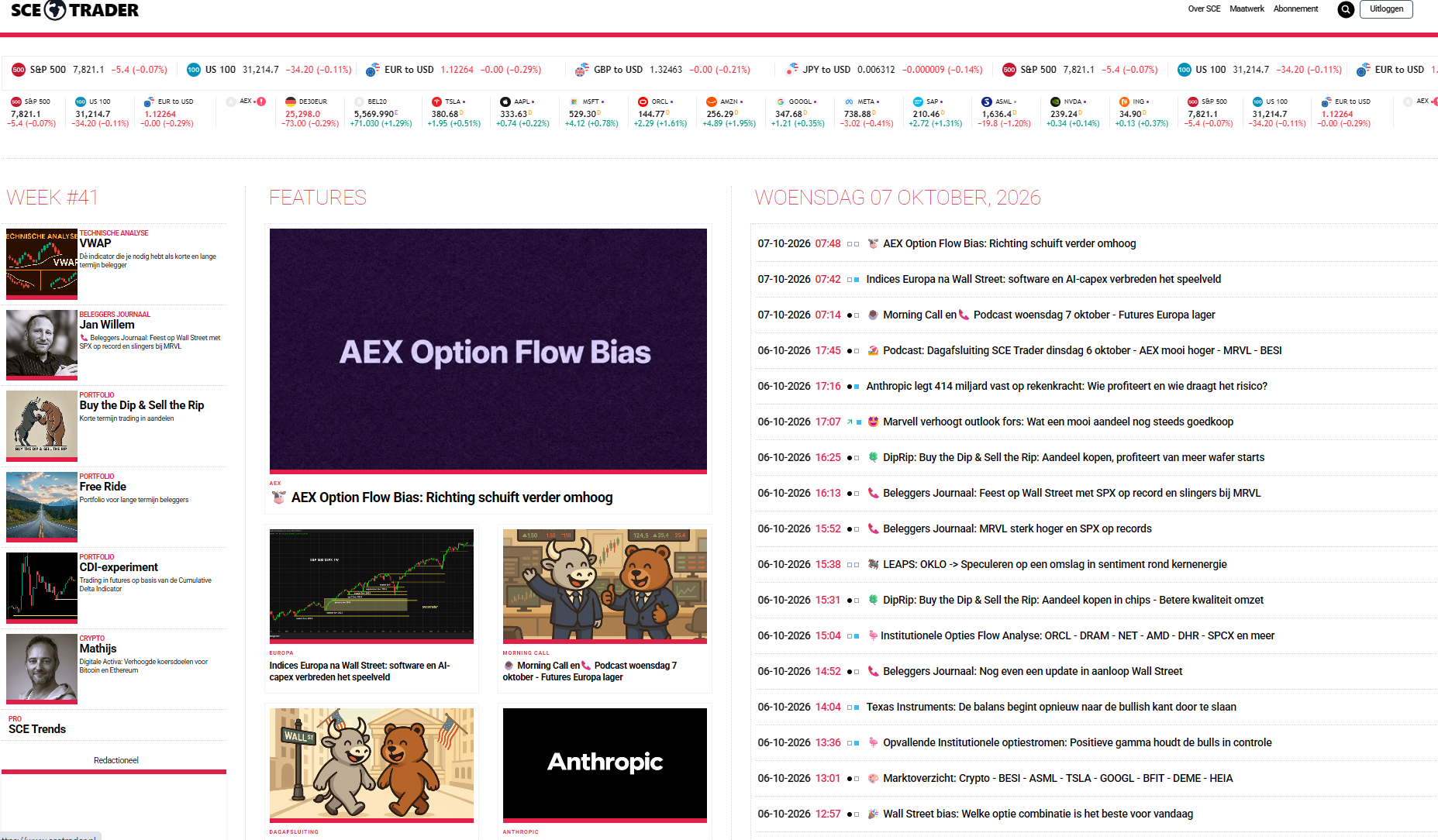Click the NVDA ticker icon
Image resolution: width=1438 pixels, height=840 pixels.
point(1056,102)
